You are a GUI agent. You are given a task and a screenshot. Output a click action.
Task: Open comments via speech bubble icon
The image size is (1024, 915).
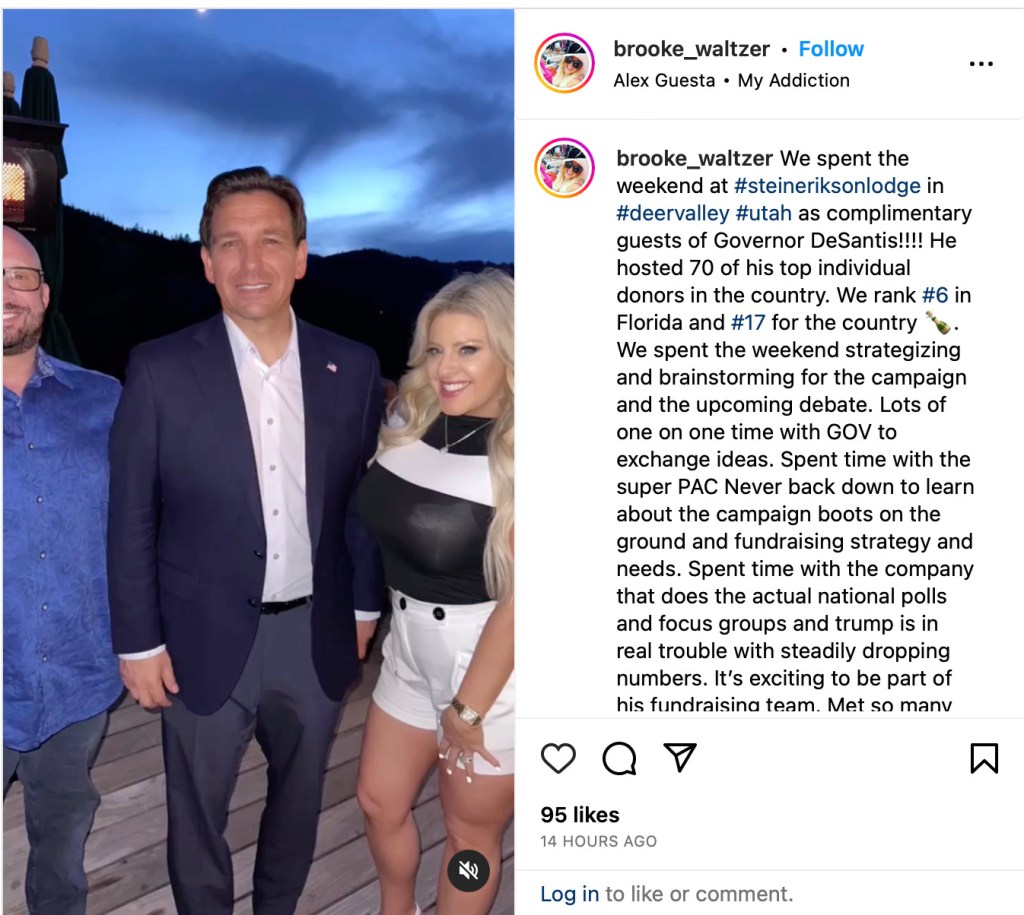click(x=619, y=758)
